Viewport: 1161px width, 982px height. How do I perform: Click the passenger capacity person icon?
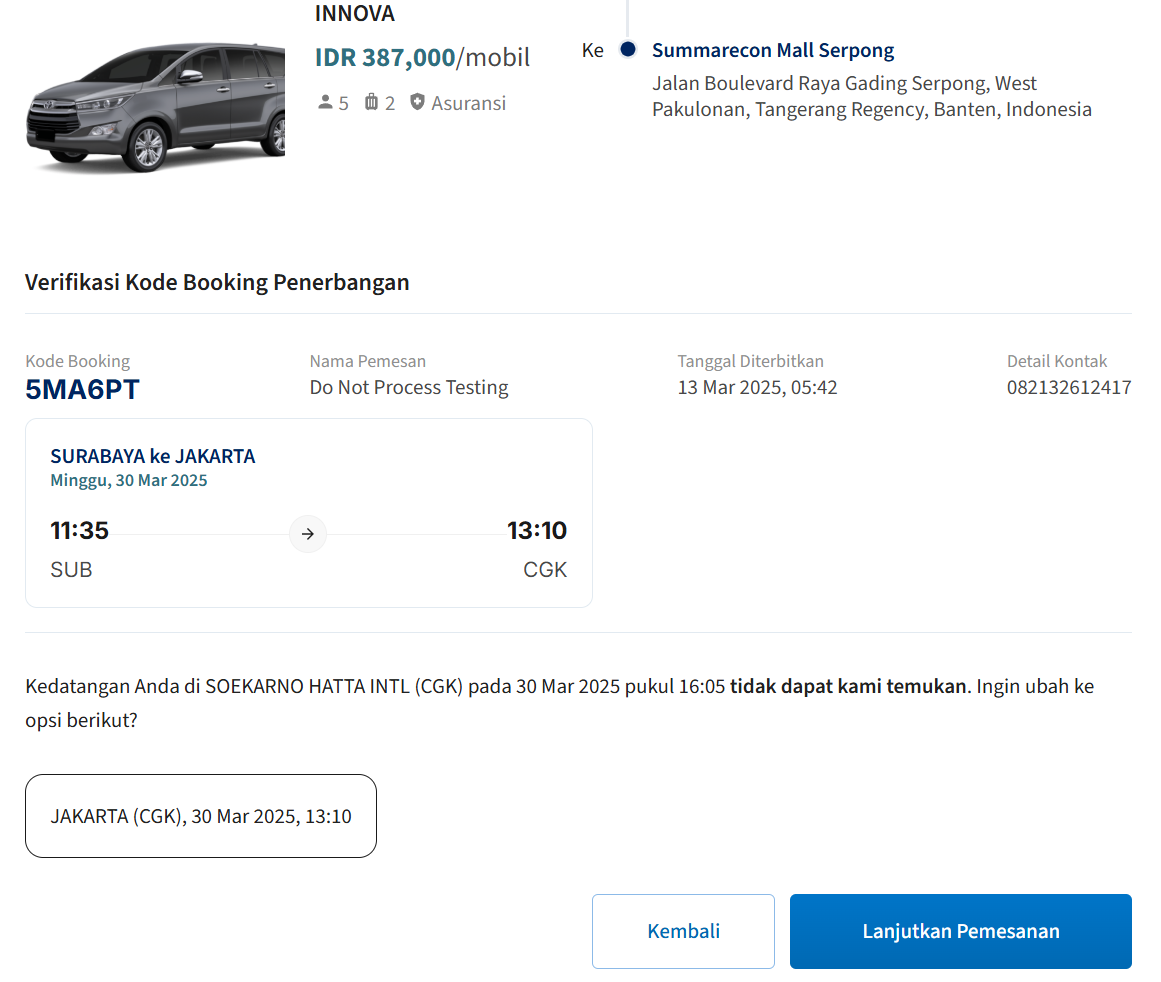point(325,102)
